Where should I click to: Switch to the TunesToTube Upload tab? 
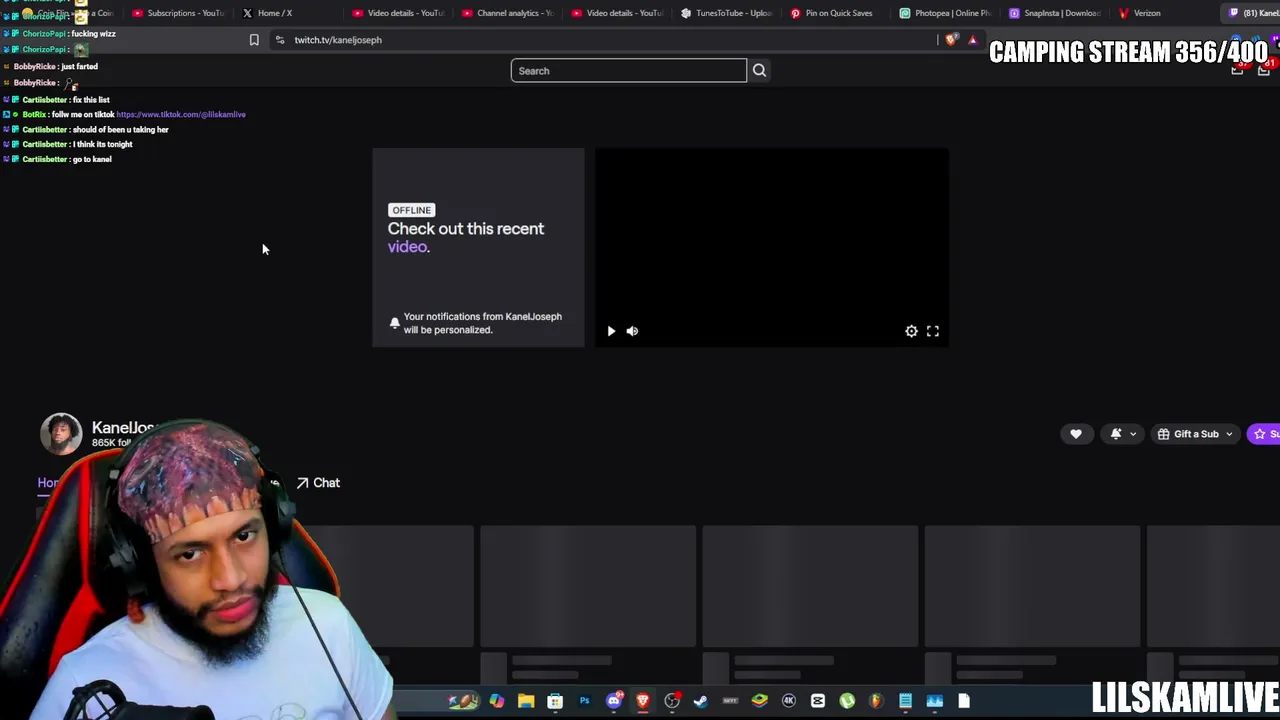[726, 13]
